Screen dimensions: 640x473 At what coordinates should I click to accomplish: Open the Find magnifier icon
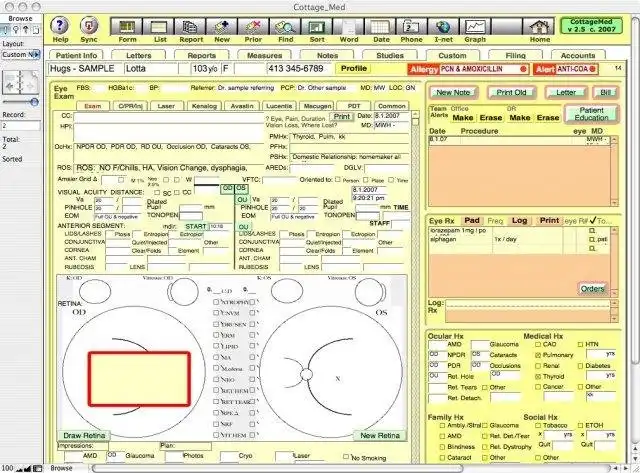pyautogui.click(x=285, y=27)
